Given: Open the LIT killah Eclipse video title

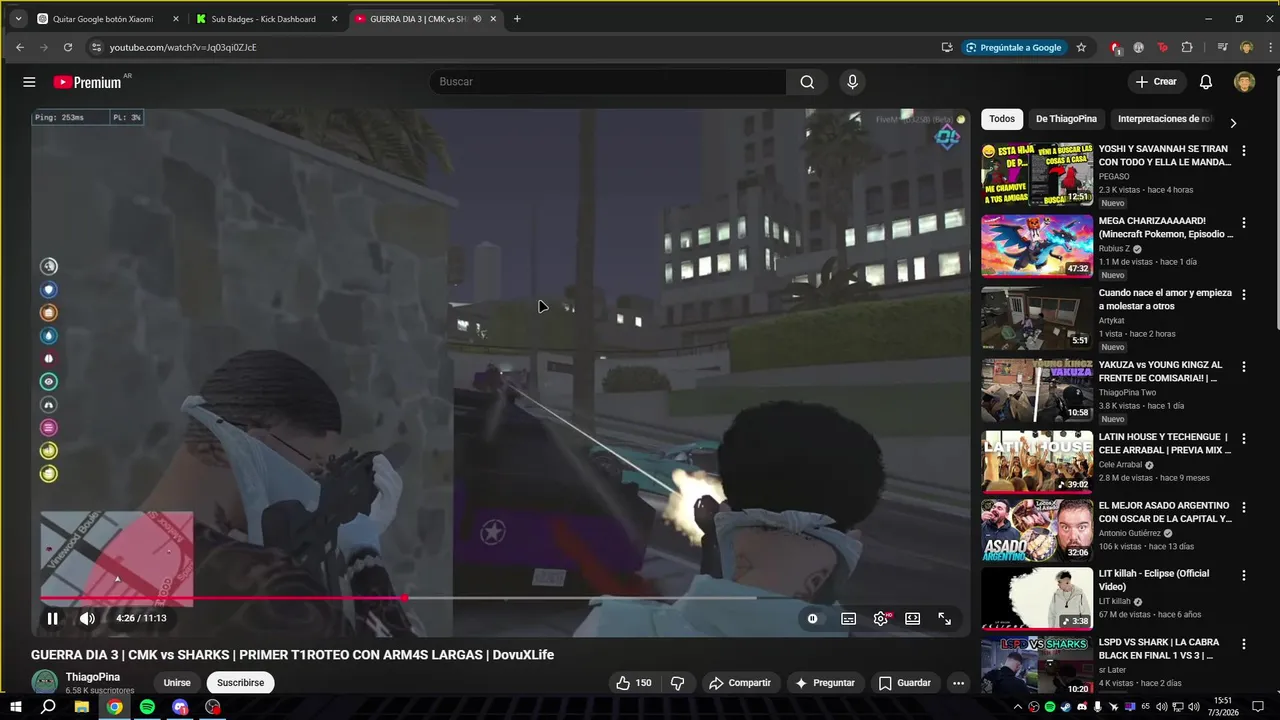Looking at the screenshot, I should pos(1154,580).
